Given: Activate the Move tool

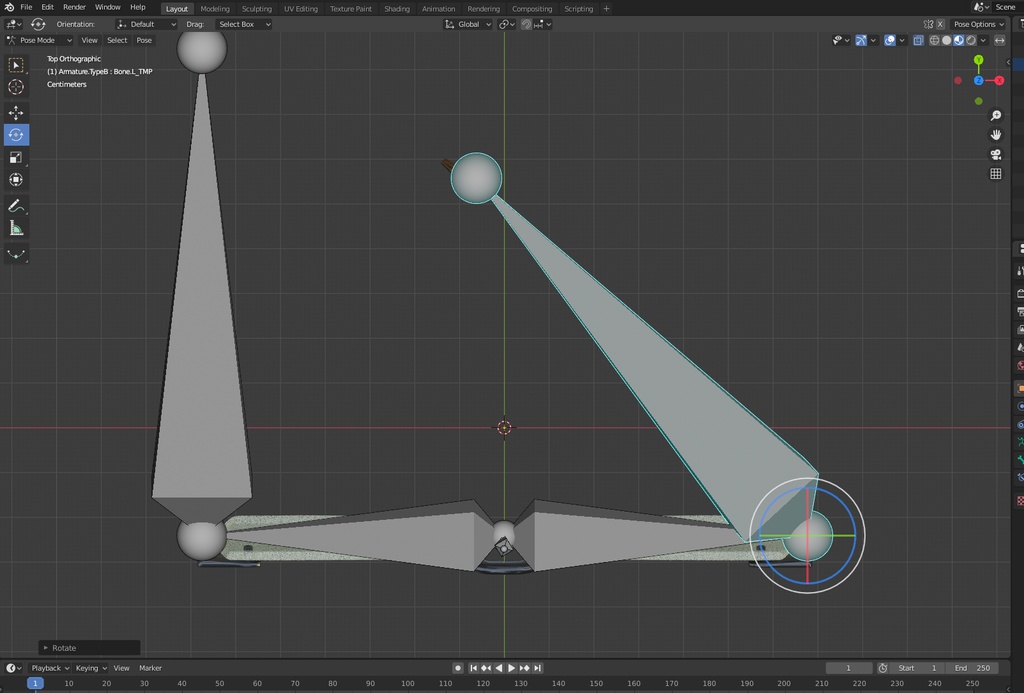Looking at the screenshot, I should point(16,112).
